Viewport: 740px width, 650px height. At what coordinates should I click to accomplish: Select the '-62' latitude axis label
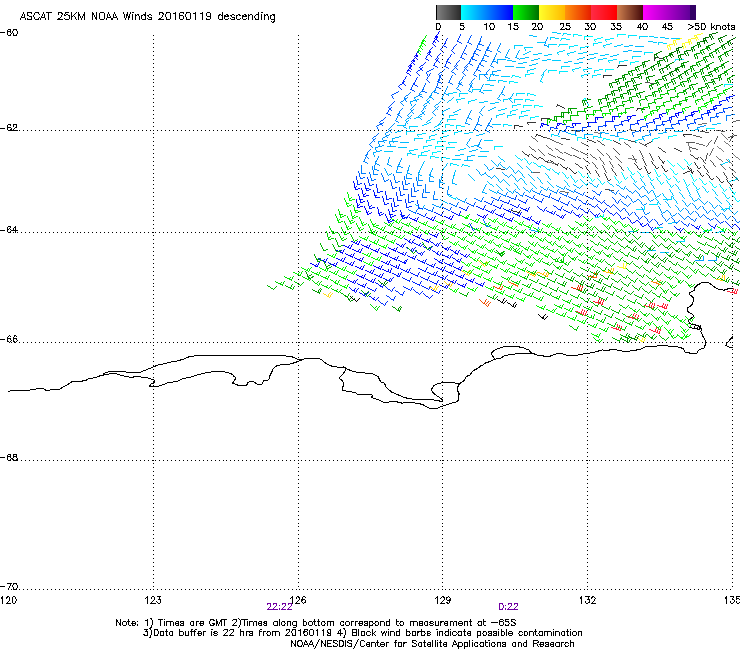tap(9, 128)
